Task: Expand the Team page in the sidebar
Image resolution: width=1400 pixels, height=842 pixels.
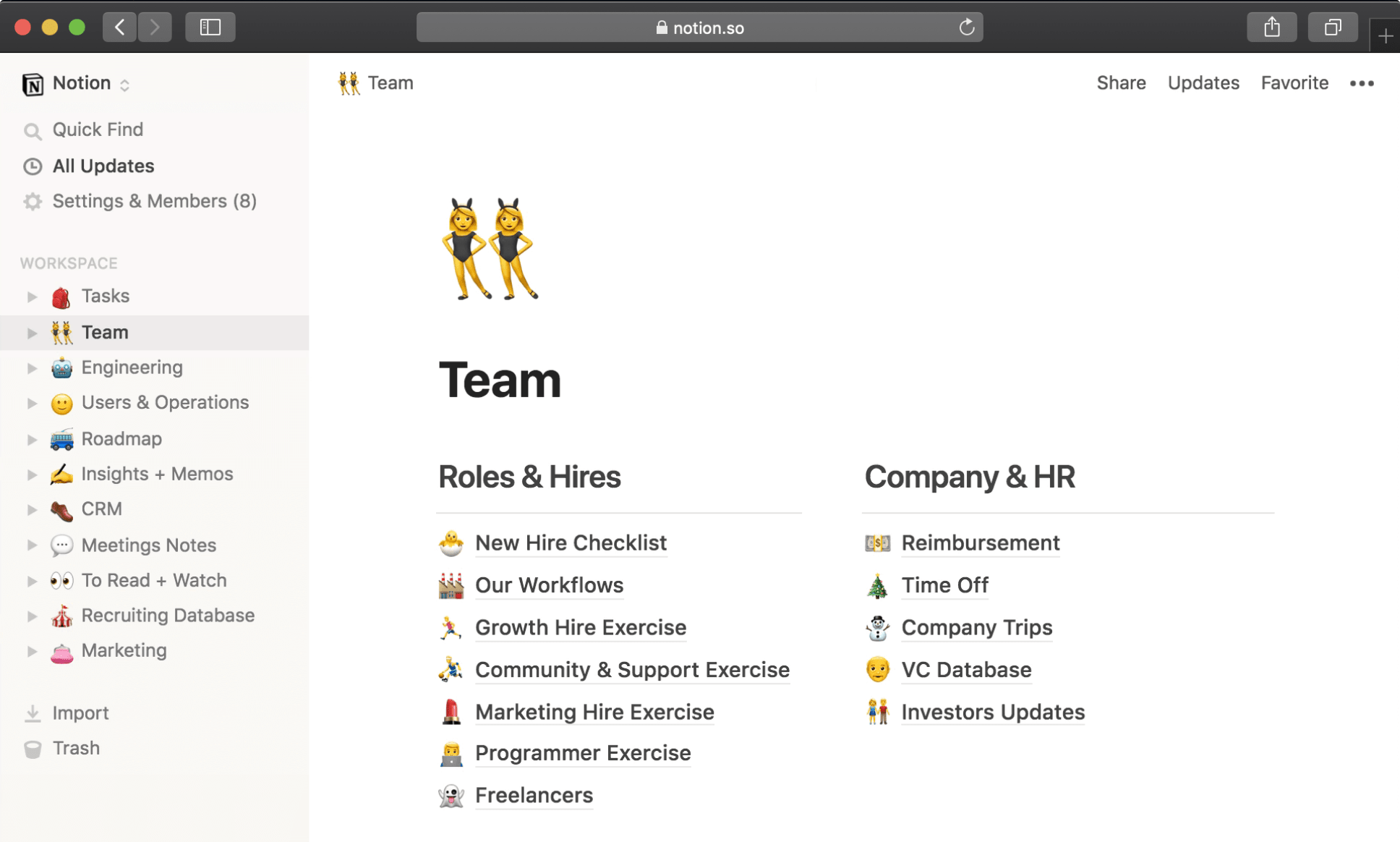Action: pos(30,332)
